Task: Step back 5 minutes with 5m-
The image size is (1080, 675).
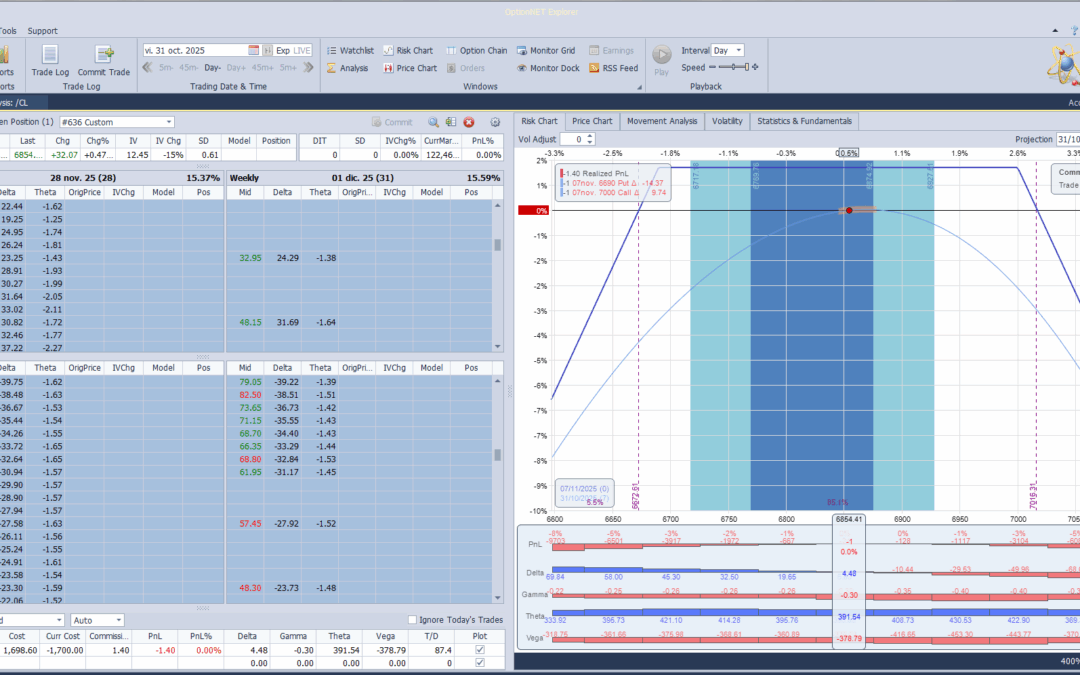Action: (x=166, y=68)
